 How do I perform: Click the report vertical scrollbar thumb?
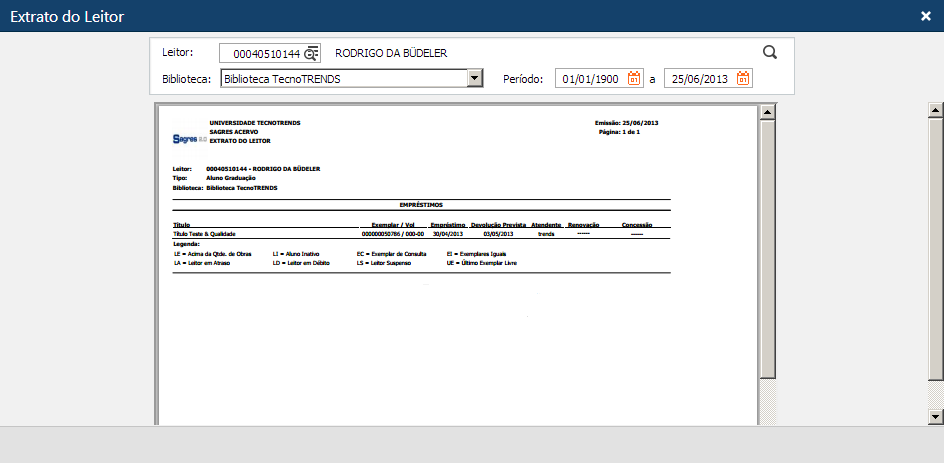click(767, 250)
